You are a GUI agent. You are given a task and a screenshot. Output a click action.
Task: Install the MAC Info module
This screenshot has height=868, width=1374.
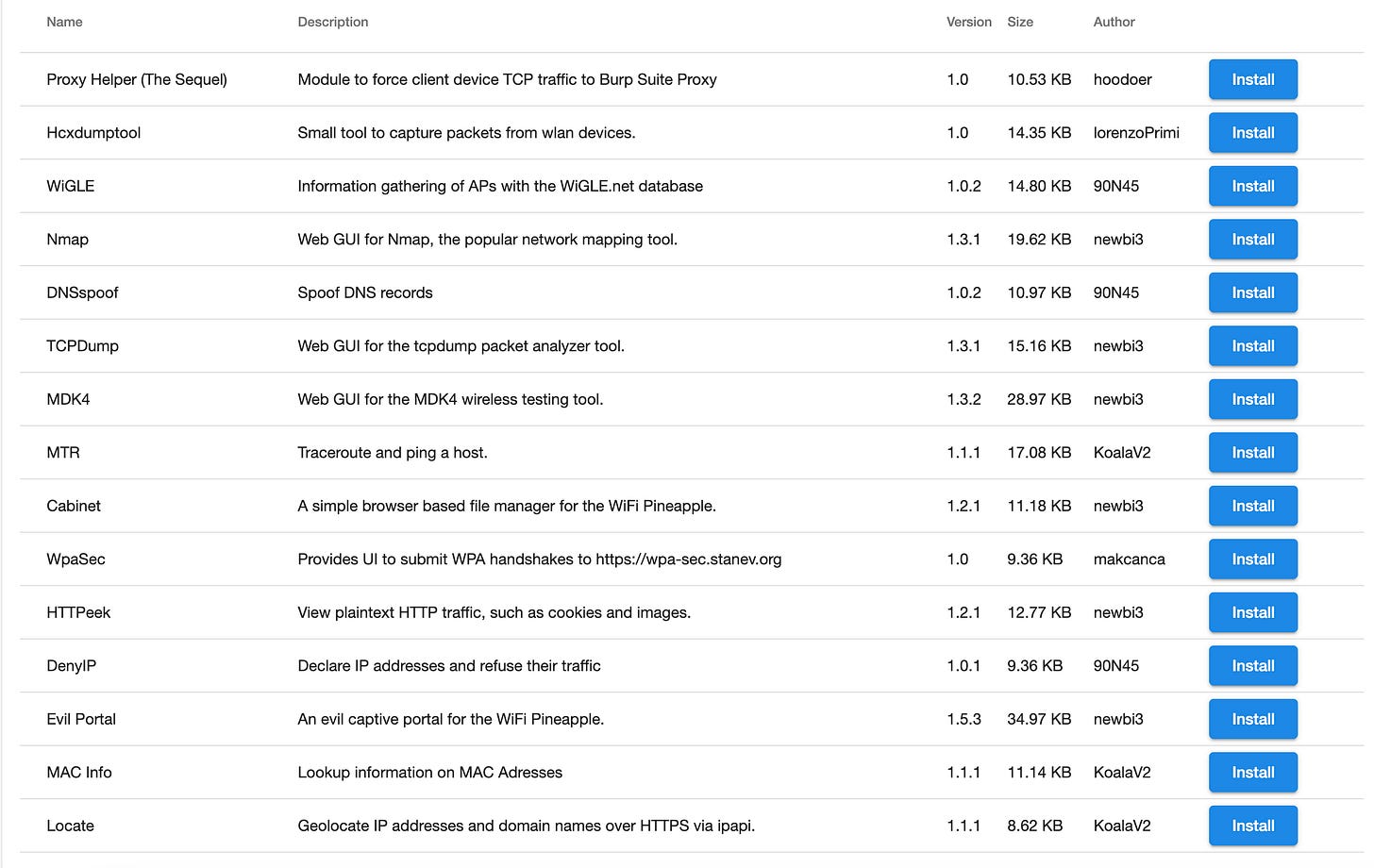tap(1252, 772)
